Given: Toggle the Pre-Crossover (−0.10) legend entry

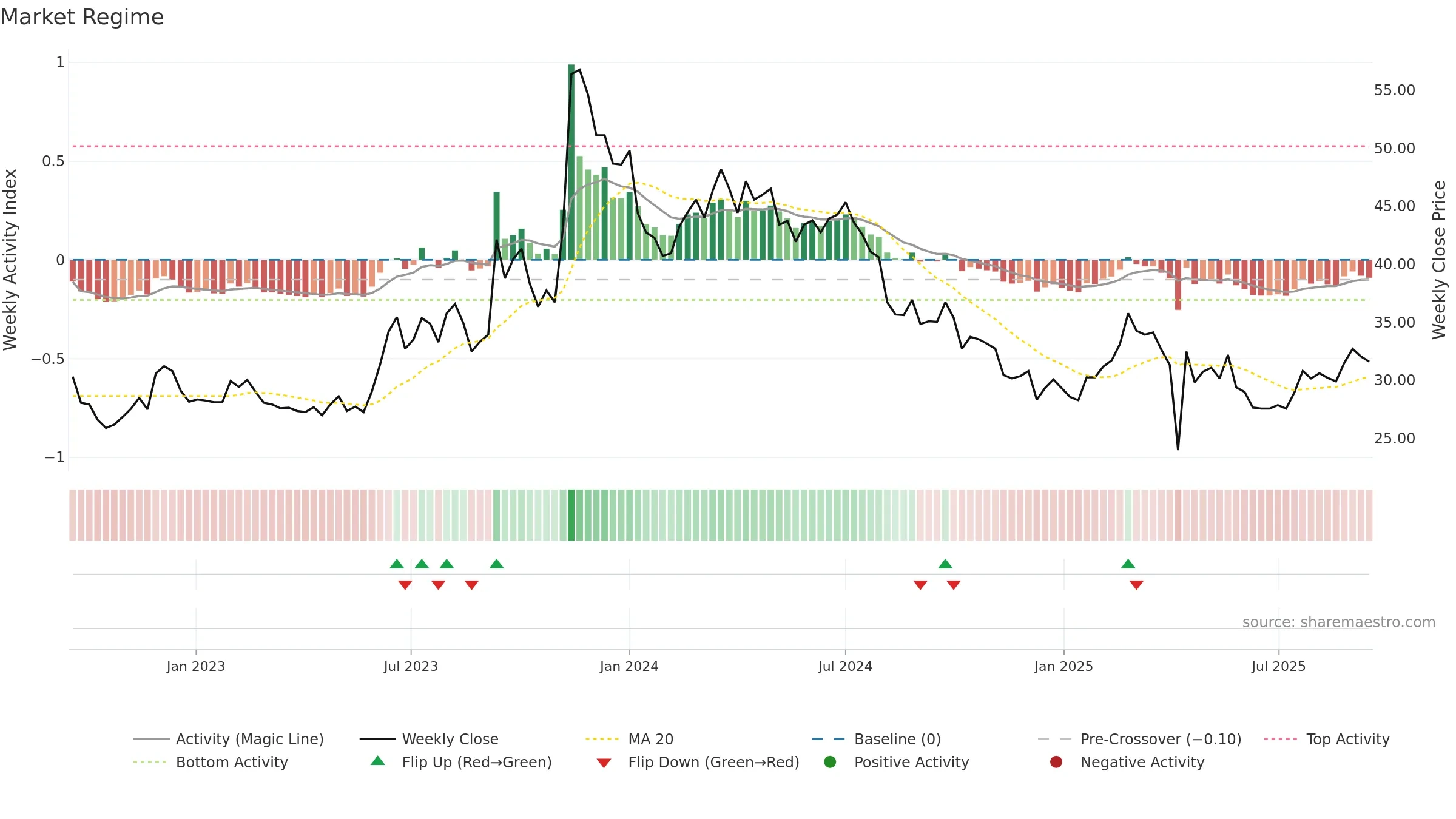Looking at the screenshot, I should 1139,739.
